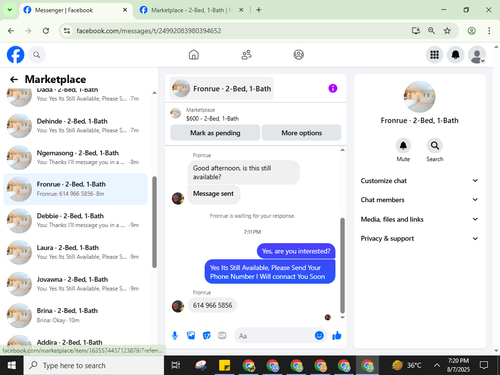This screenshot has width=500, height=375.
Task: Click the conversation list scrollbar
Action: [x=154, y=222]
